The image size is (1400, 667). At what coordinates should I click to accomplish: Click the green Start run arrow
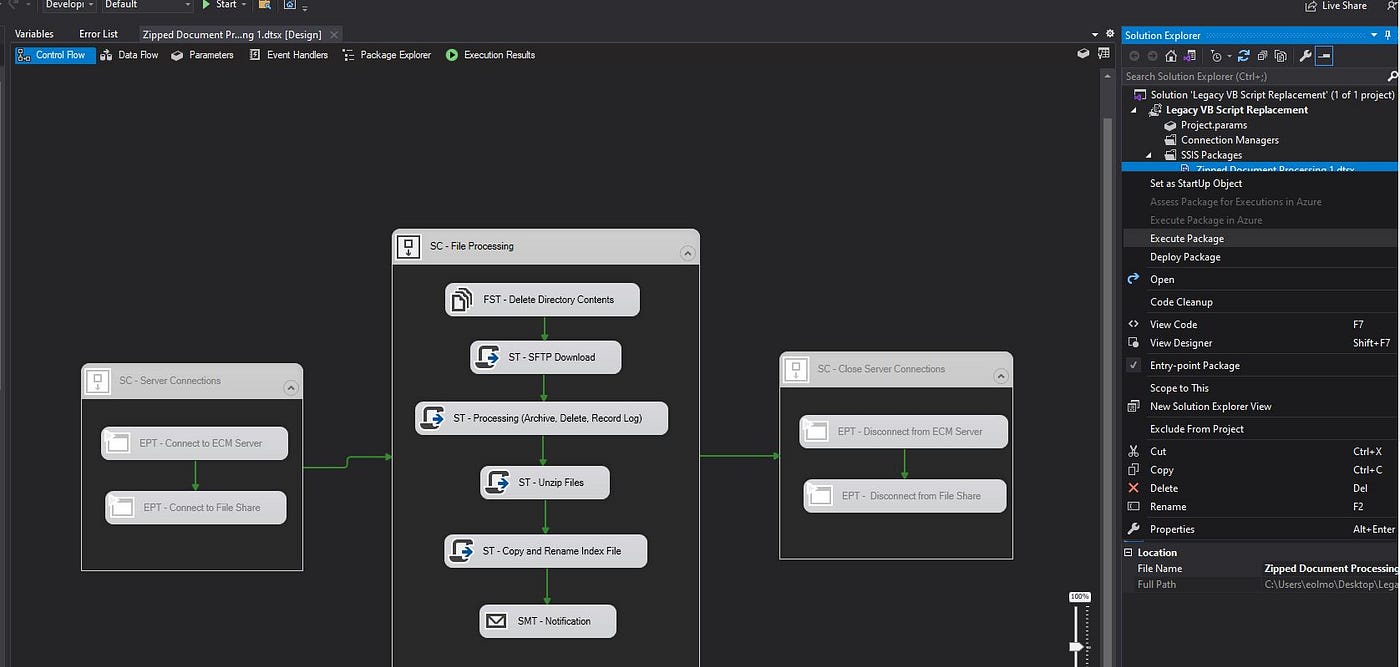[x=206, y=5]
